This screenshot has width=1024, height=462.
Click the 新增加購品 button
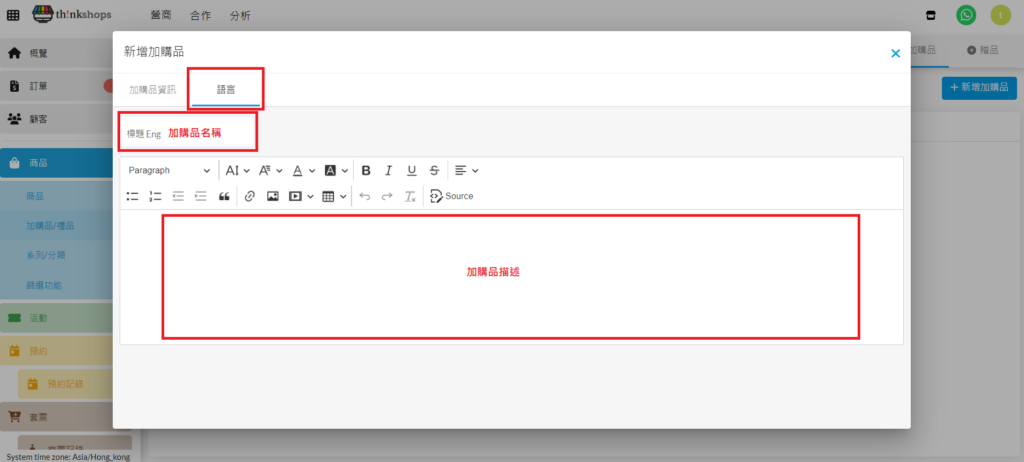tap(979, 87)
